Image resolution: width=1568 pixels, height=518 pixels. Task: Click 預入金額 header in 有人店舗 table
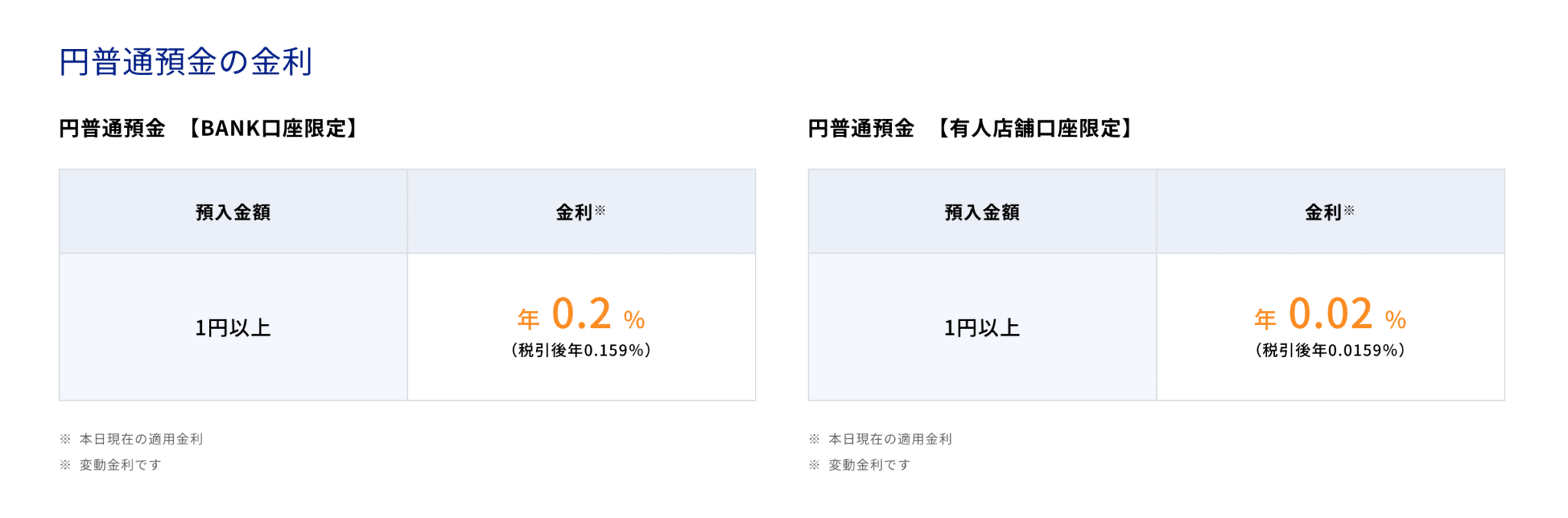click(982, 212)
